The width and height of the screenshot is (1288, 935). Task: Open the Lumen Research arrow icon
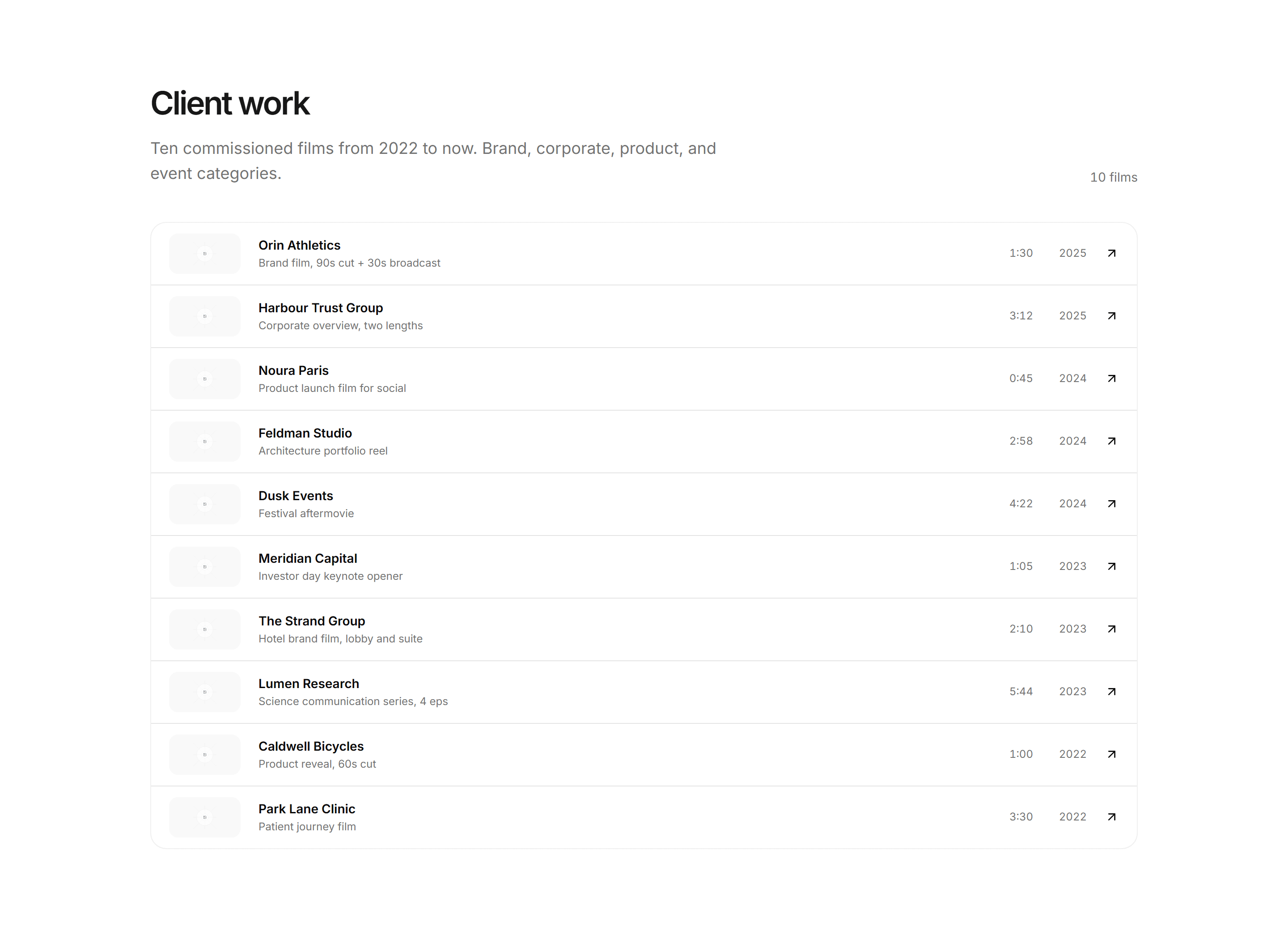(1111, 692)
